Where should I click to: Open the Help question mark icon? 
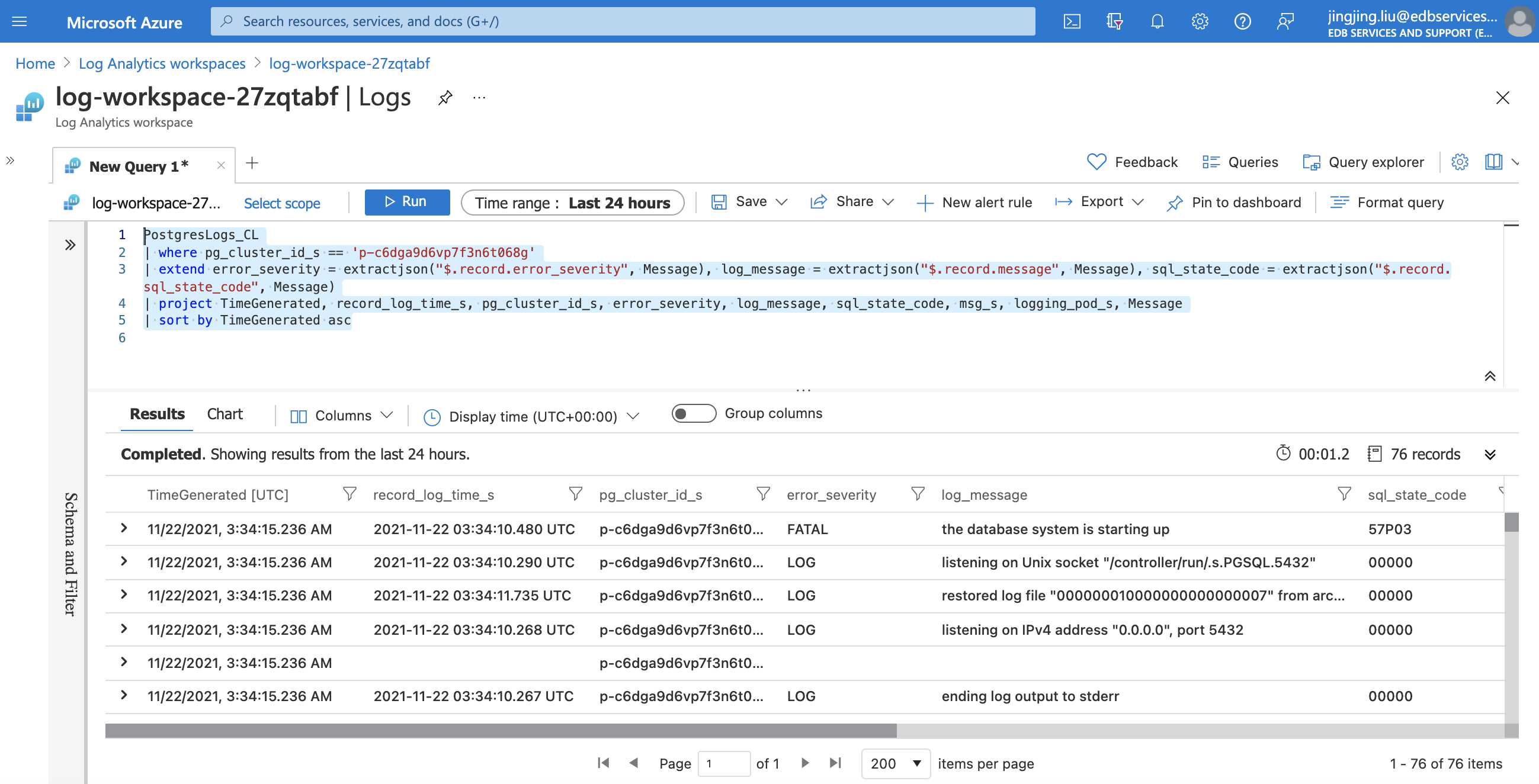(x=1243, y=21)
